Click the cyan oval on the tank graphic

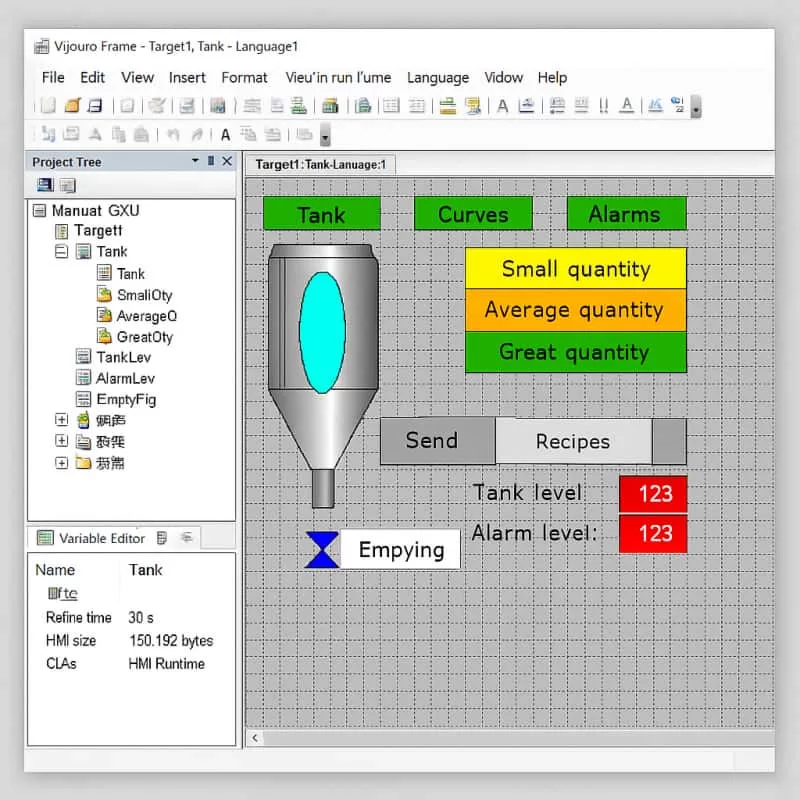coord(322,333)
